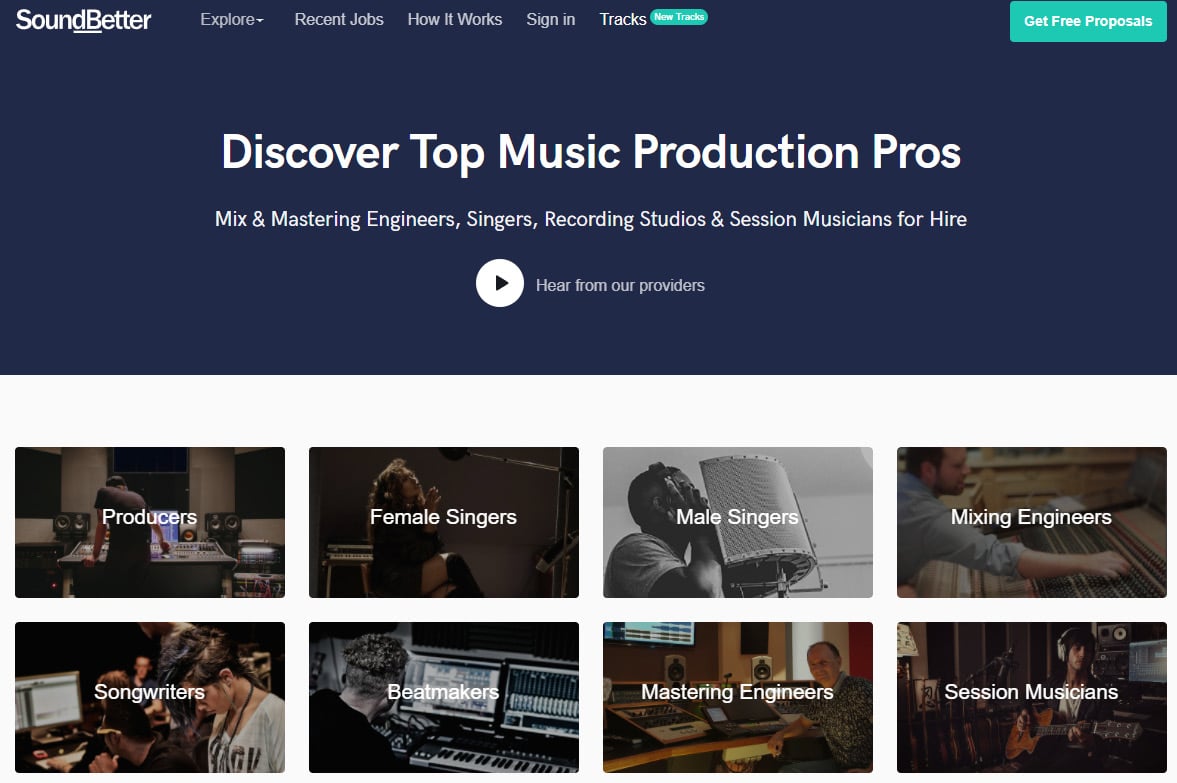
Task: Open the Recent Jobs page
Action: click(339, 20)
